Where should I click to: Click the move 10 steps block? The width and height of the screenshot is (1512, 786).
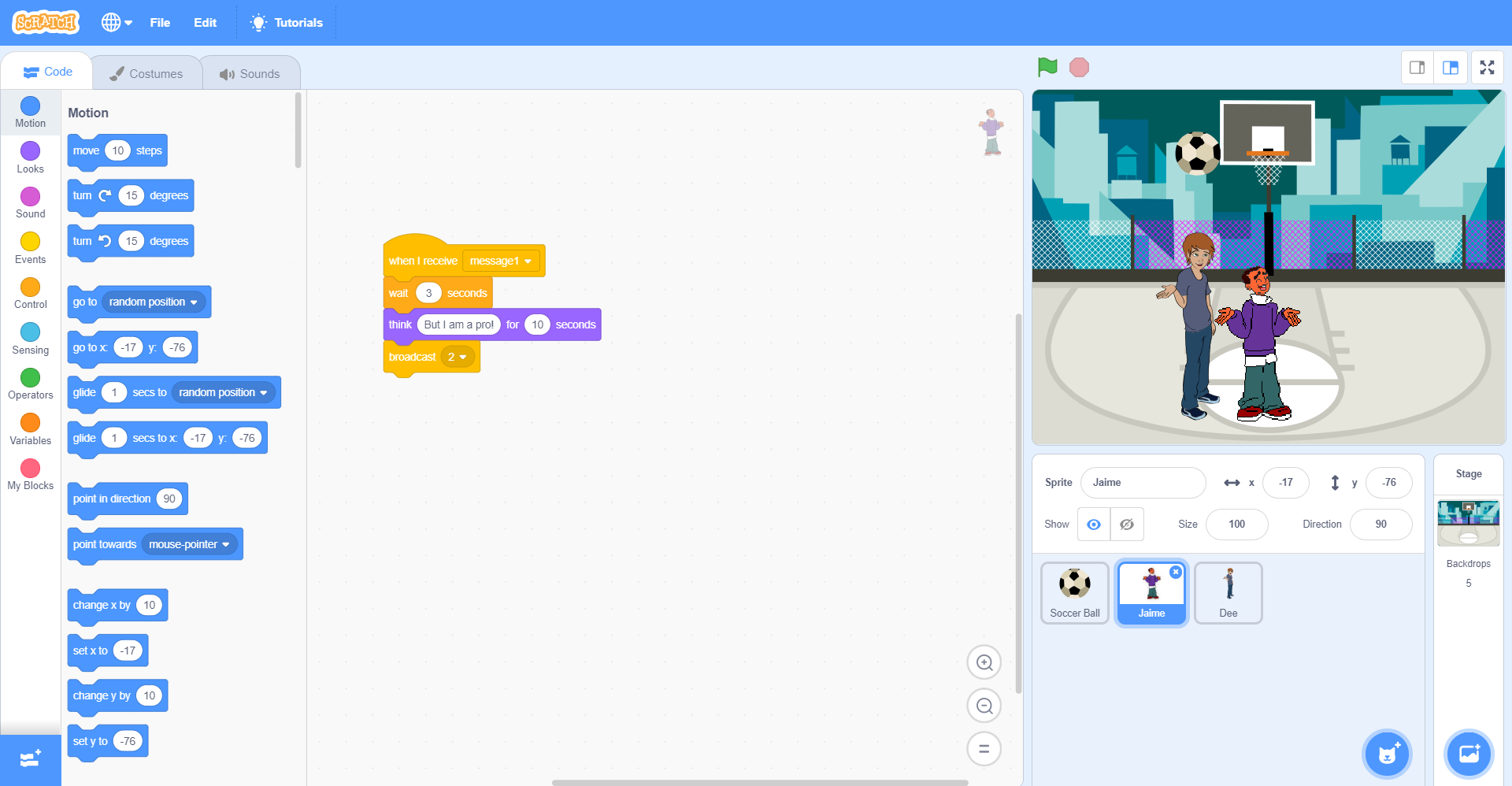coord(117,151)
